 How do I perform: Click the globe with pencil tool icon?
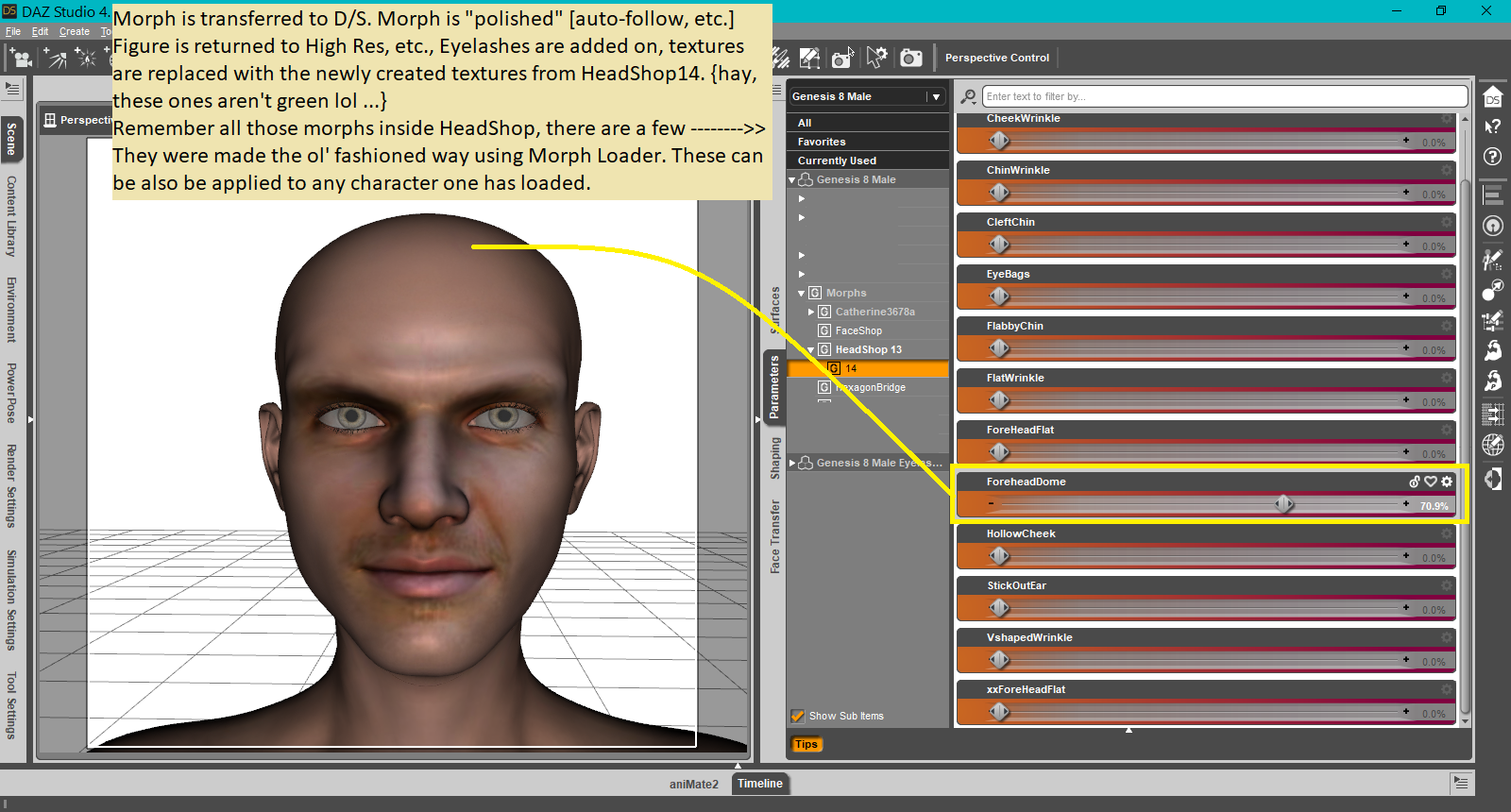1493,445
